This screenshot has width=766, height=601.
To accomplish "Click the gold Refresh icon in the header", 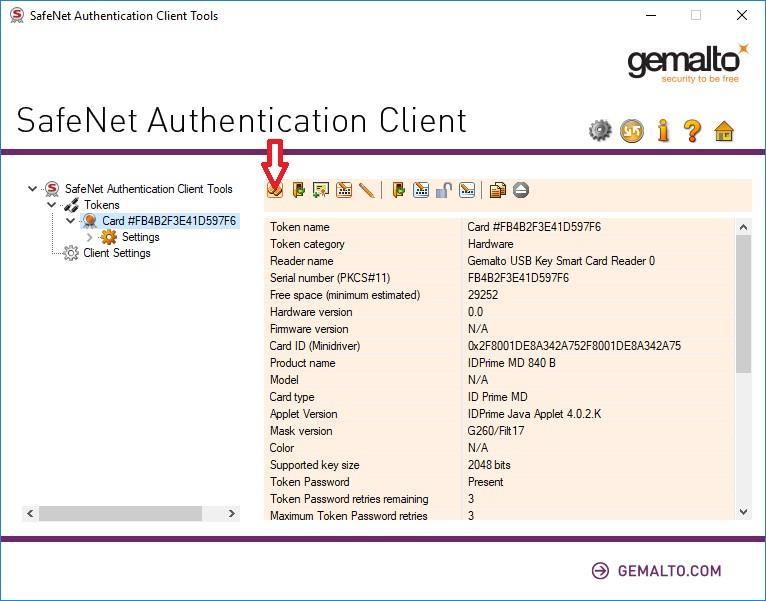I will coord(632,131).
